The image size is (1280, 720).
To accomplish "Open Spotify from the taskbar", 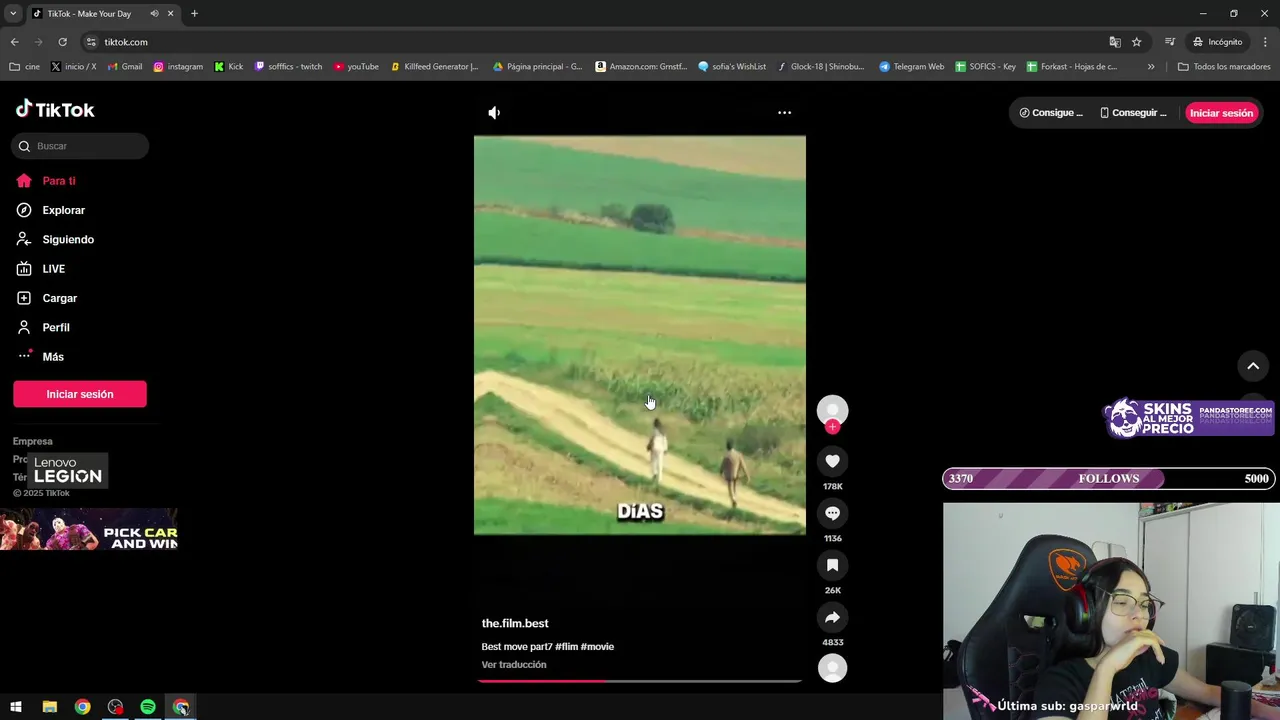I will point(148,707).
